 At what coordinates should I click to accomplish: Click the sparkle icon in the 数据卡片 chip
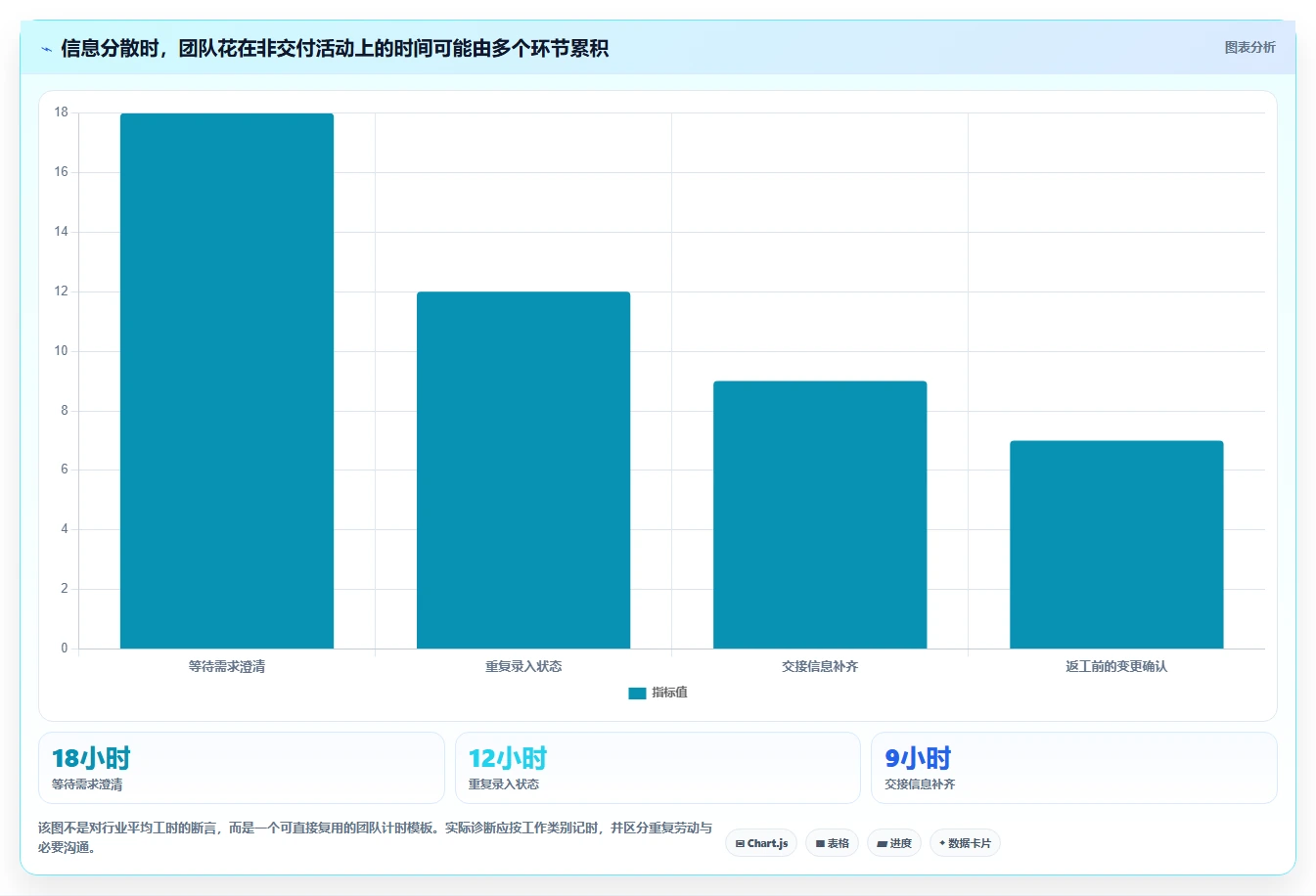tap(942, 842)
